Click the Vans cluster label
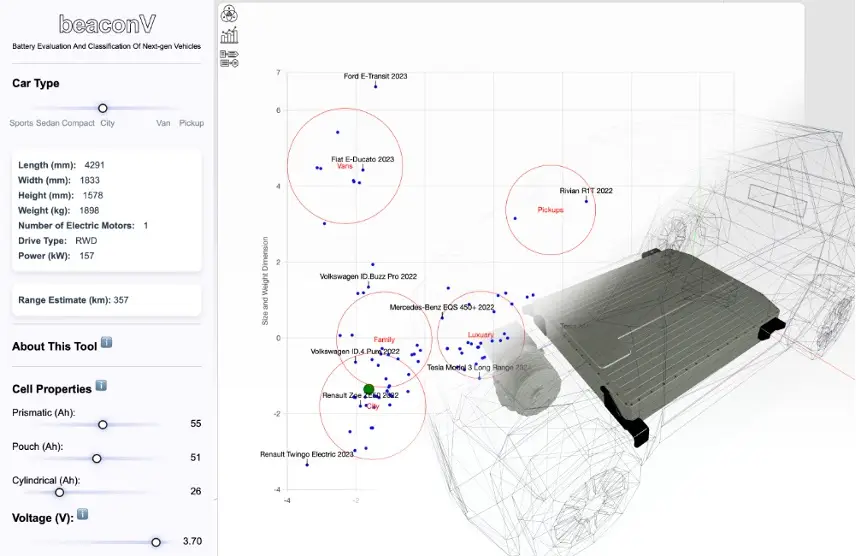This screenshot has height=556, width=856. coord(345,166)
